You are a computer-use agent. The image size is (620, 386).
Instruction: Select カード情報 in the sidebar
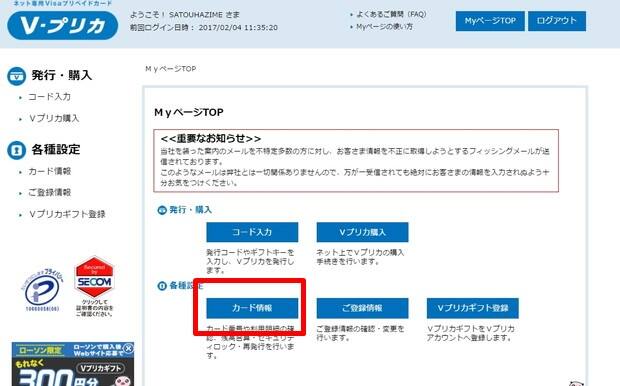49,171
